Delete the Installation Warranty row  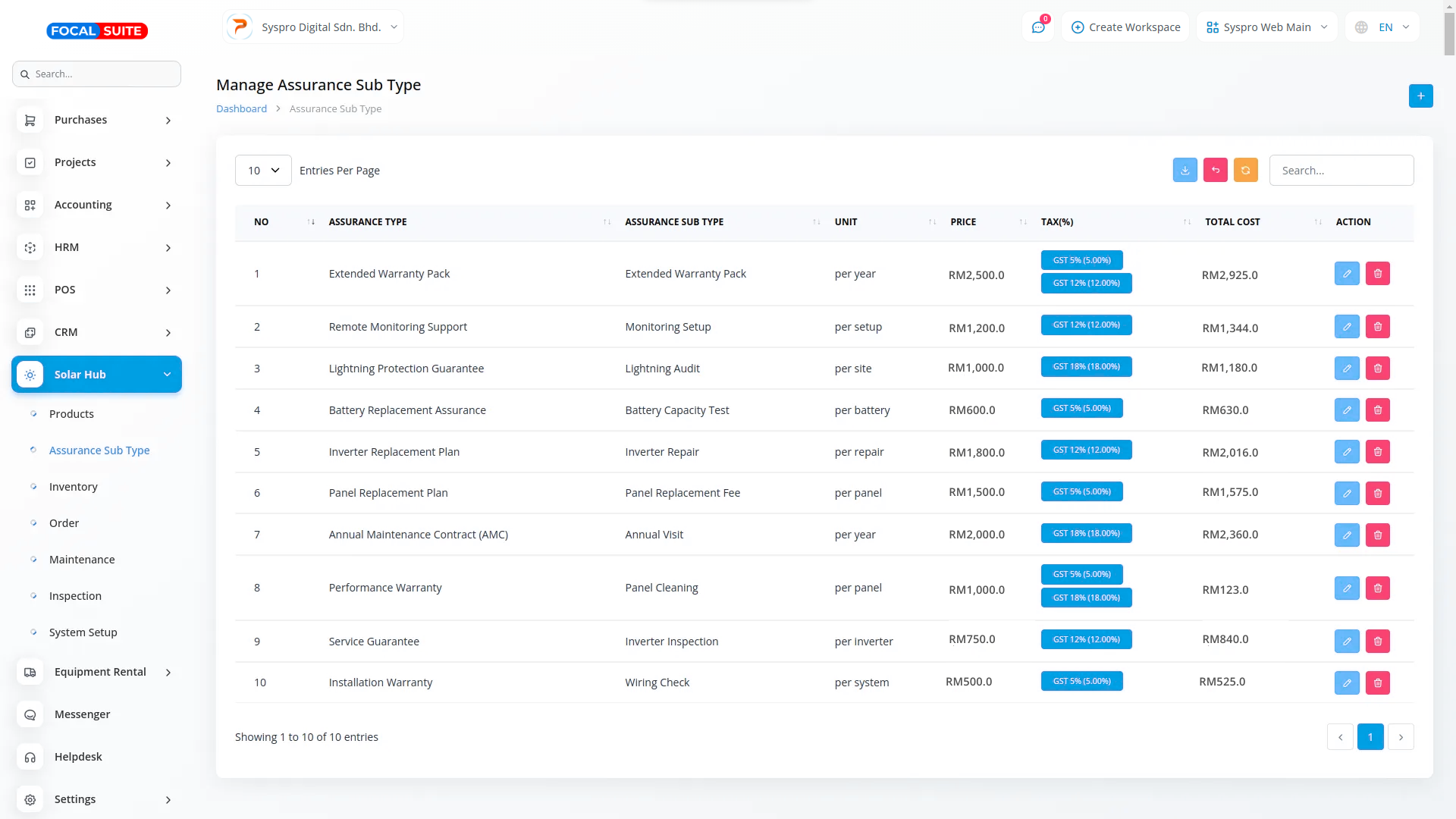click(1377, 682)
